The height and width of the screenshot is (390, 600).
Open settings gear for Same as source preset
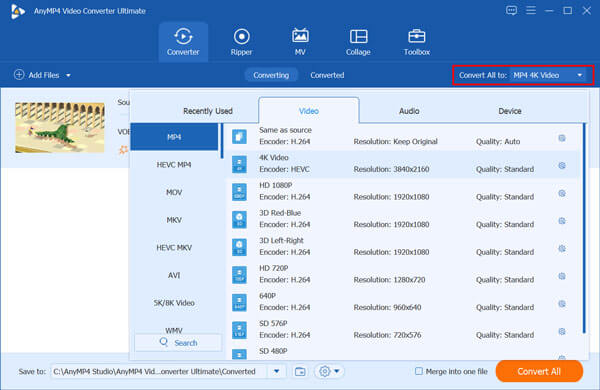coord(562,138)
